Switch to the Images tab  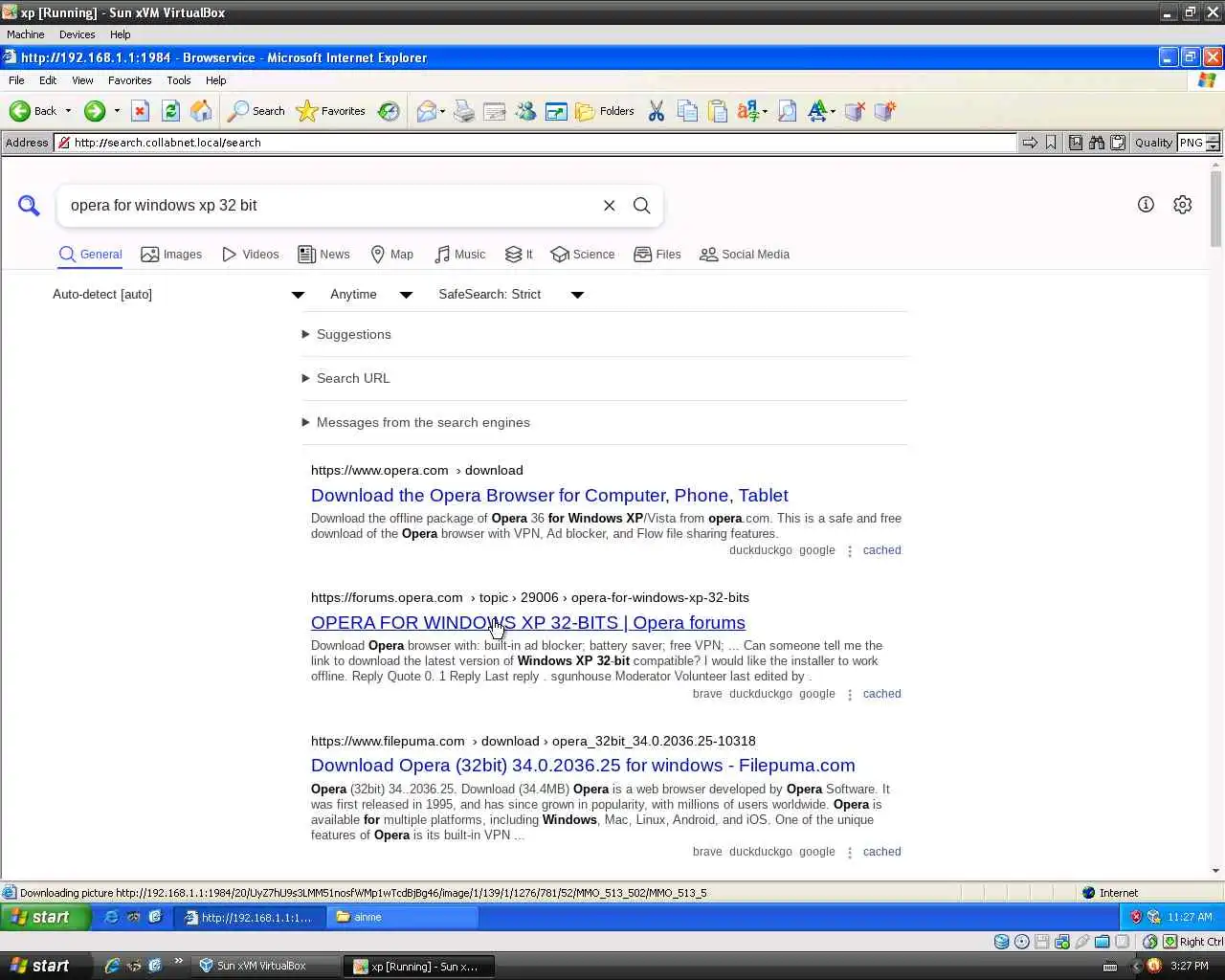[x=171, y=255]
